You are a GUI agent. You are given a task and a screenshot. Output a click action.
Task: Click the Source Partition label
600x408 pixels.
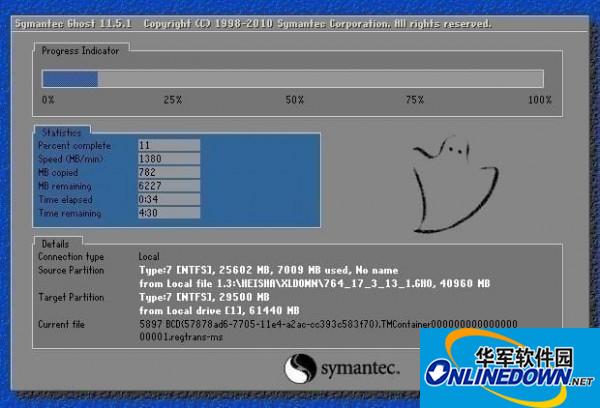coord(74,270)
